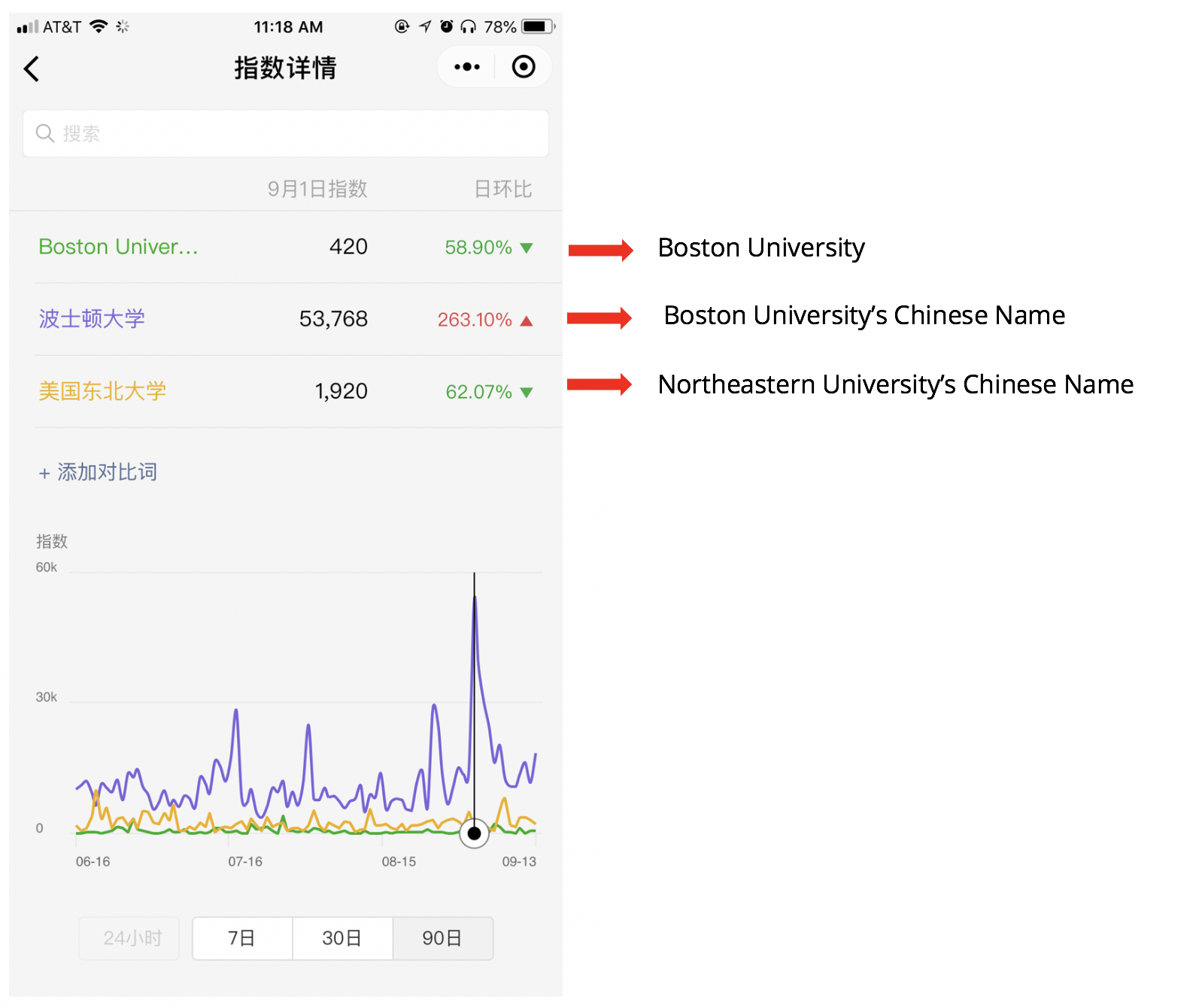This screenshot has height=1008, width=1202.
Task: Tap the battery indicator in status bar
Action: pyautogui.click(x=539, y=26)
